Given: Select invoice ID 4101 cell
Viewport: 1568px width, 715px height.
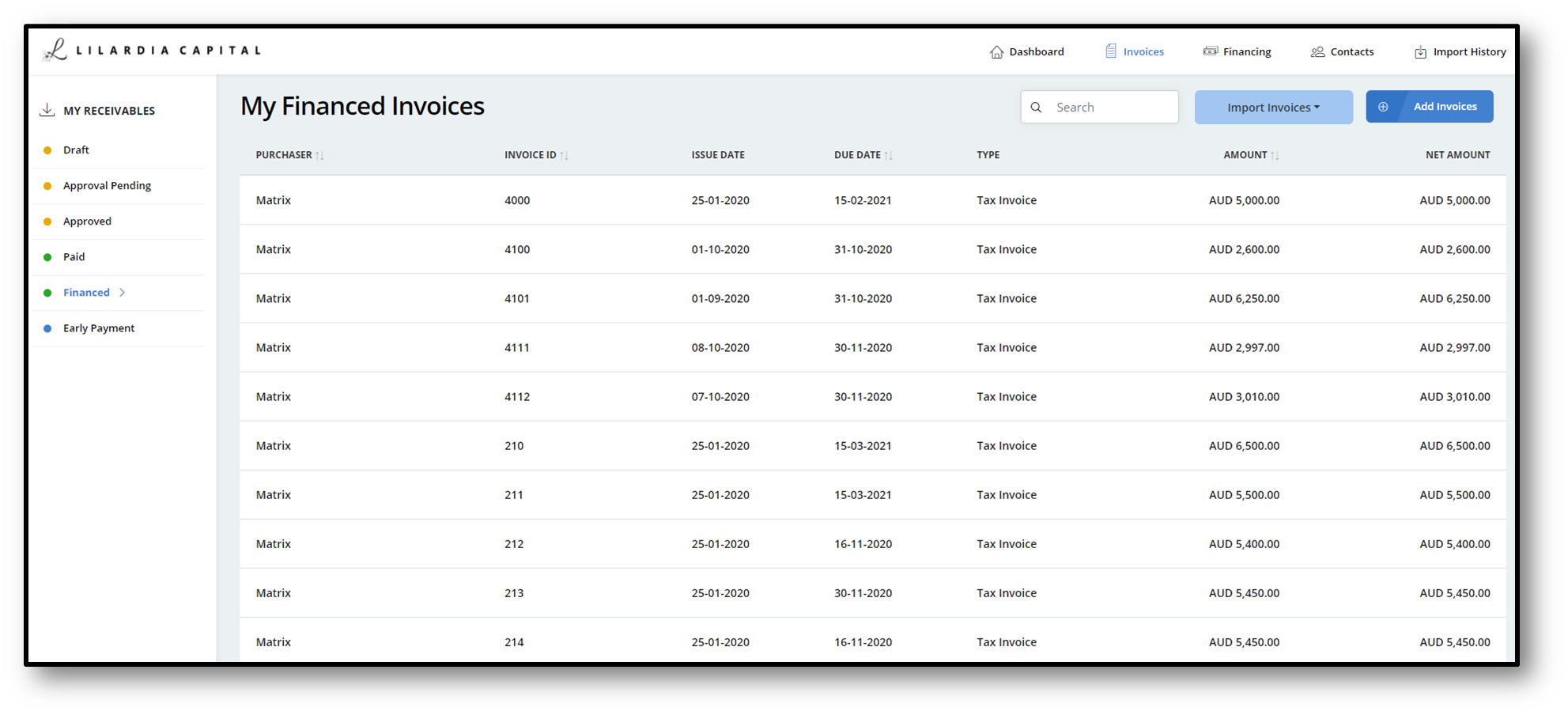Looking at the screenshot, I should [517, 298].
